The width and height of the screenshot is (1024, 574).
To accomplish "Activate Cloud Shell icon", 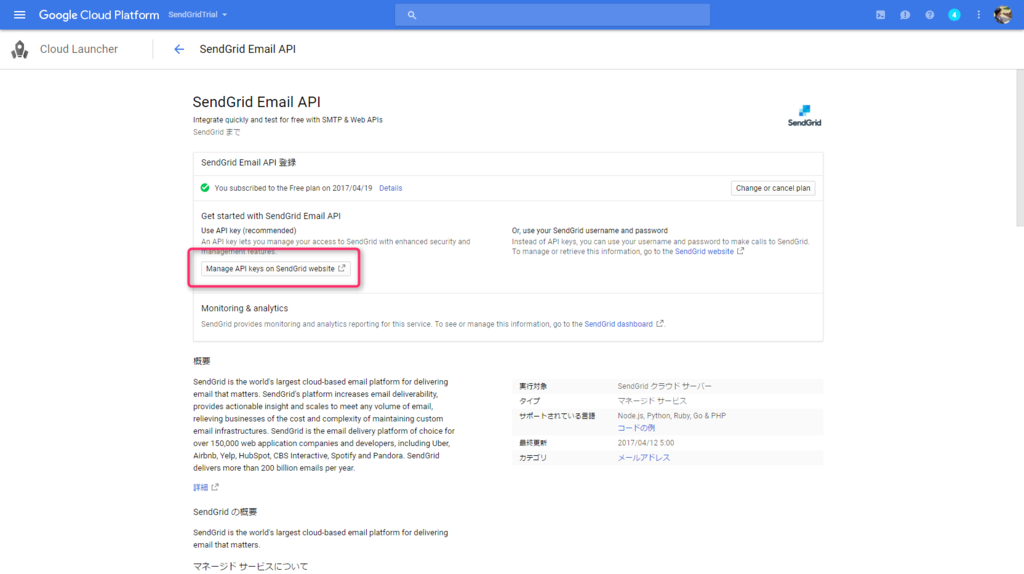I will (x=880, y=14).
